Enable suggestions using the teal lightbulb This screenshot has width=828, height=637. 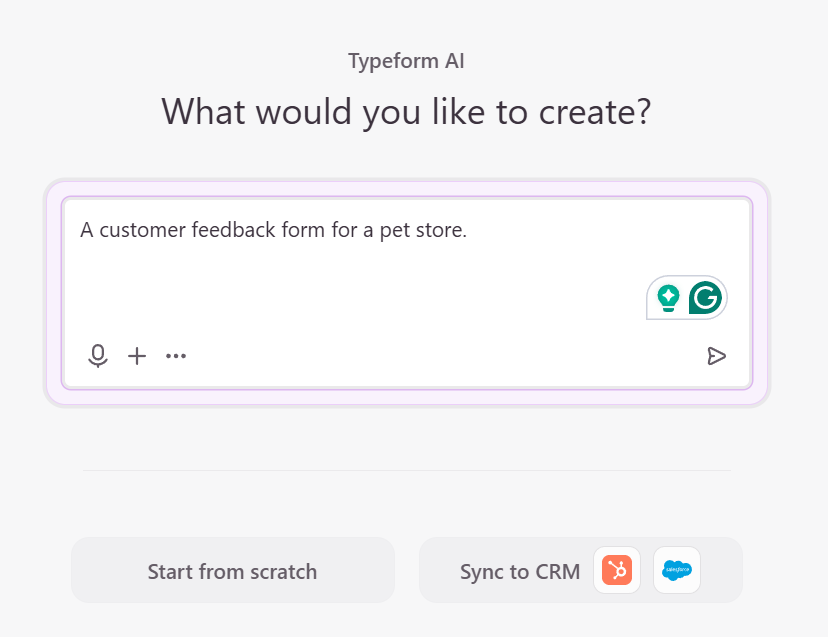[x=668, y=297]
